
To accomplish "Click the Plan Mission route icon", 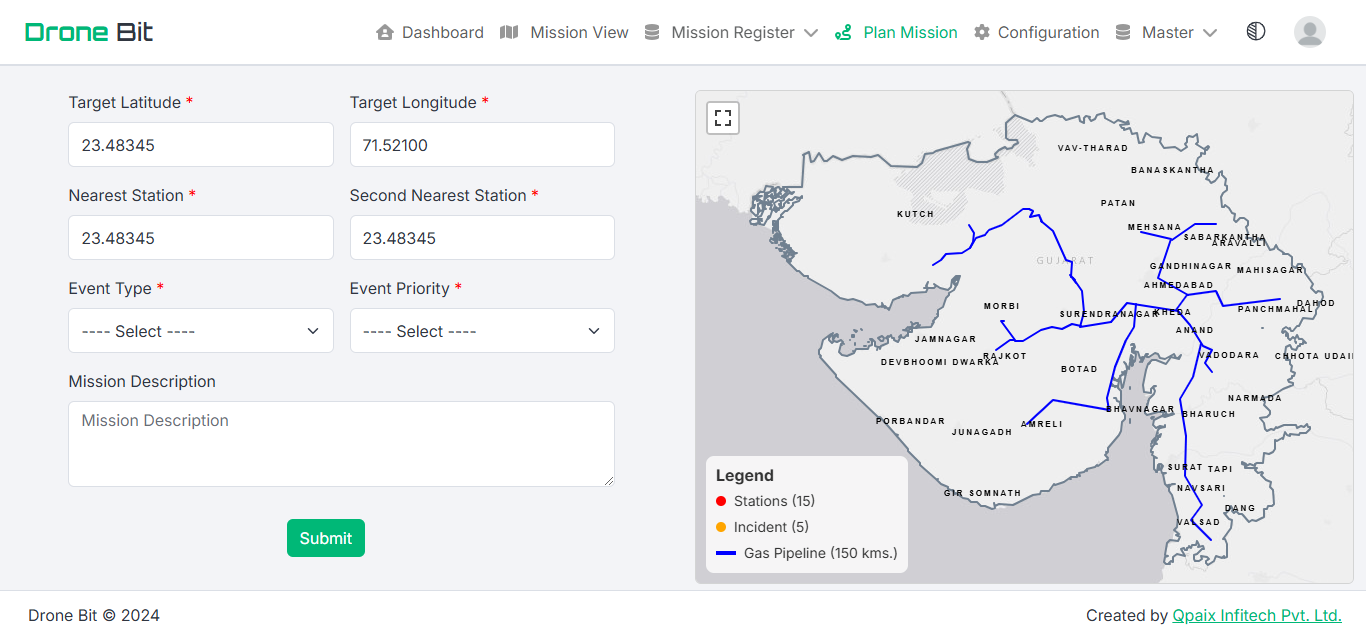I will click(x=843, y=33).
